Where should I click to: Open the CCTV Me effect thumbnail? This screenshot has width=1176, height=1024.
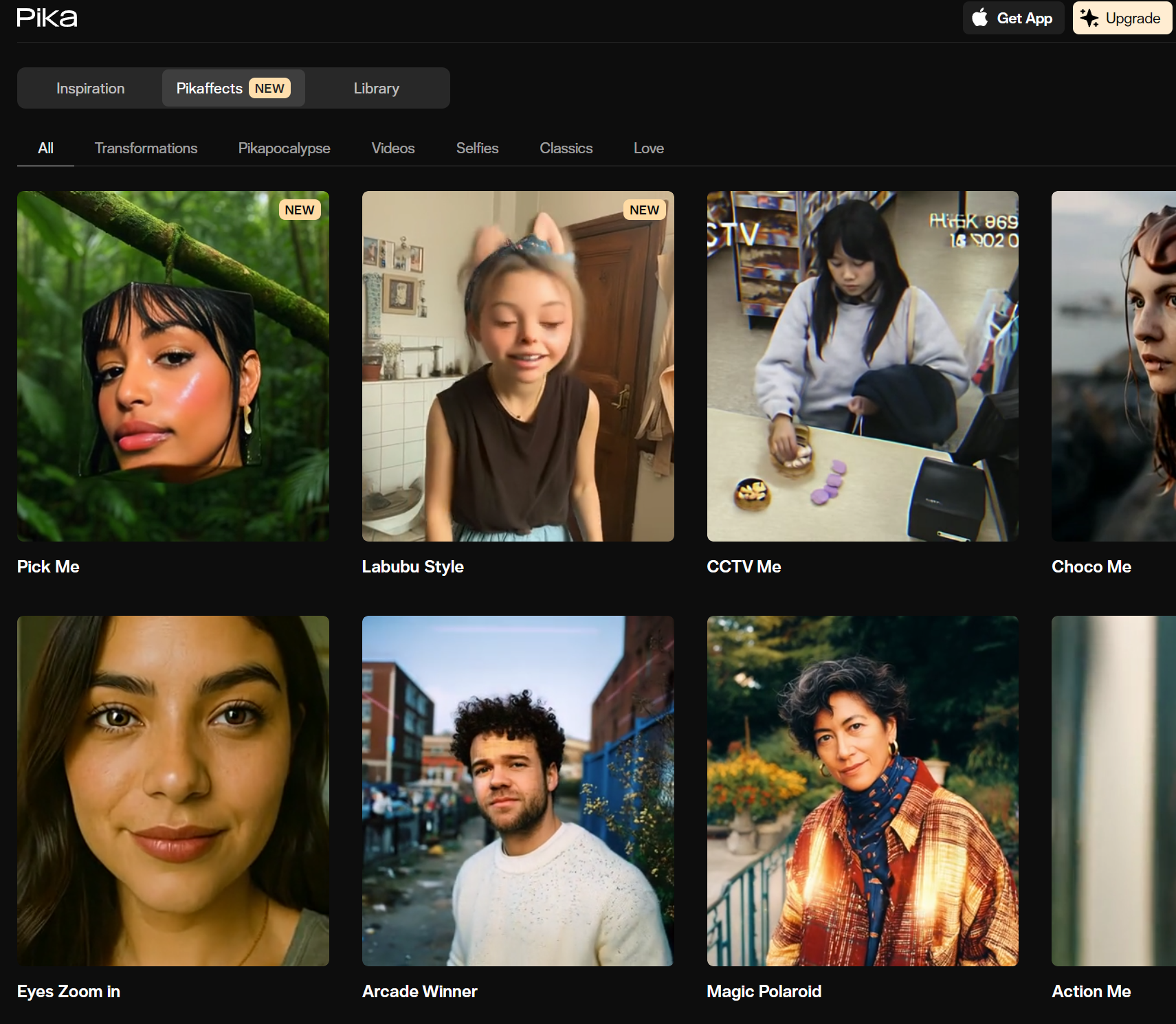(x=863, y=366)
